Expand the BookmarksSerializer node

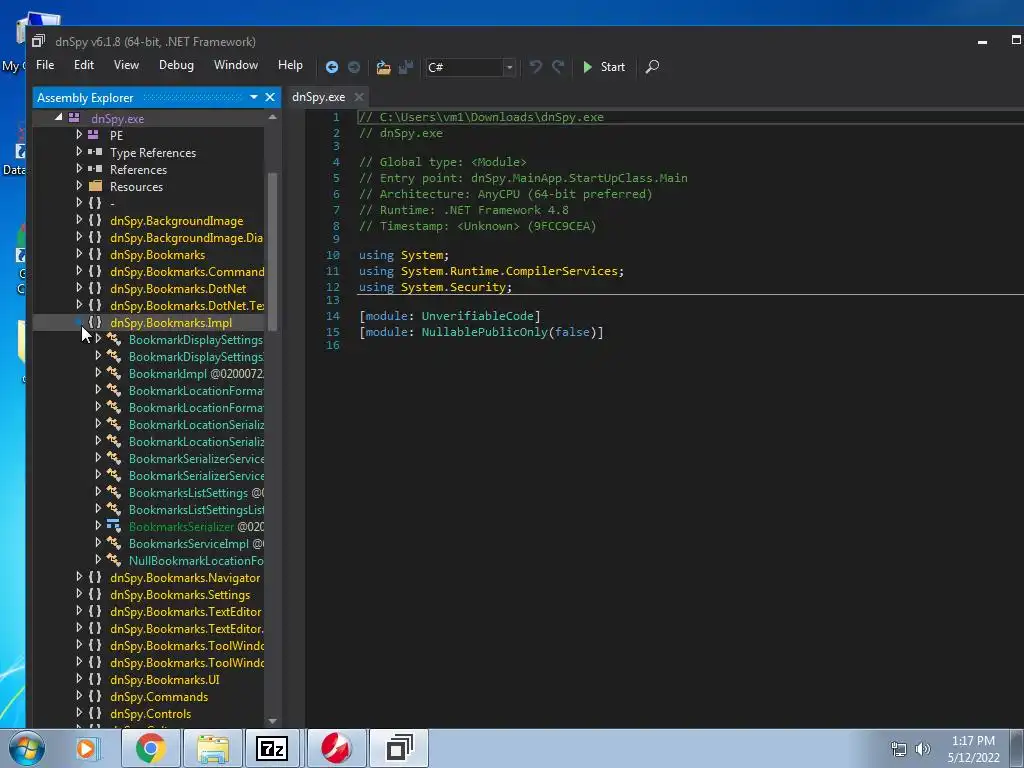pyautogui.click(x=98, y=525)
